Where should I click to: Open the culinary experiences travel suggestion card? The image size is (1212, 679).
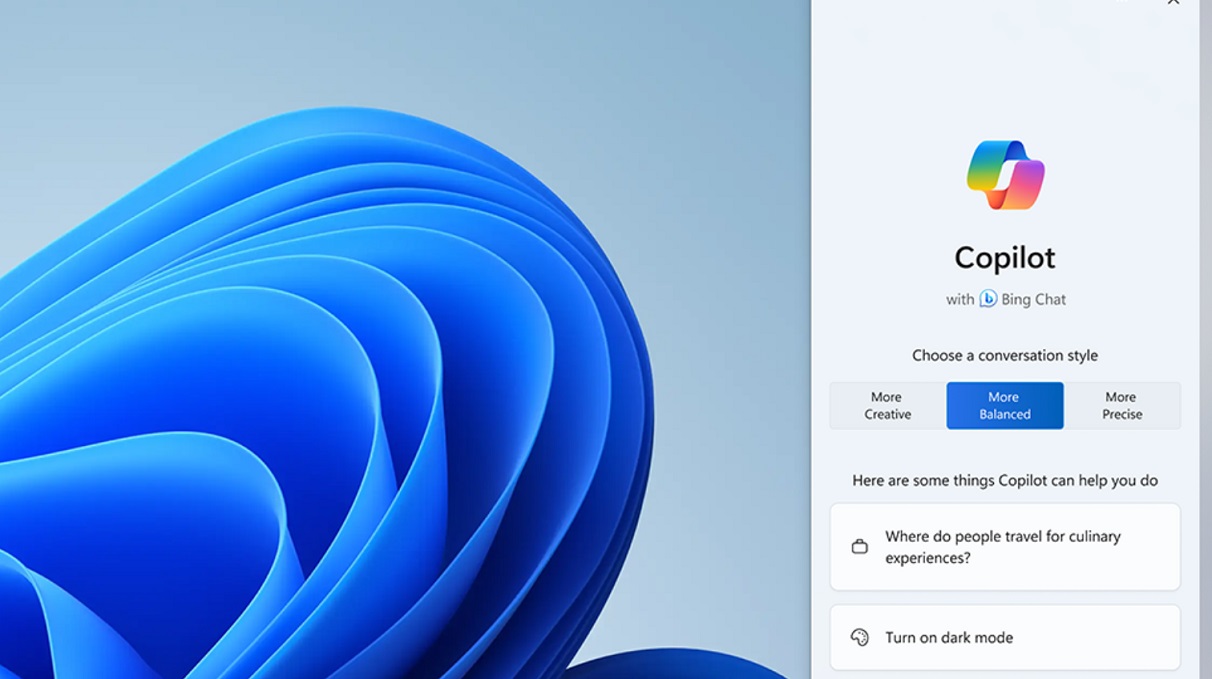coord(1005,547)
